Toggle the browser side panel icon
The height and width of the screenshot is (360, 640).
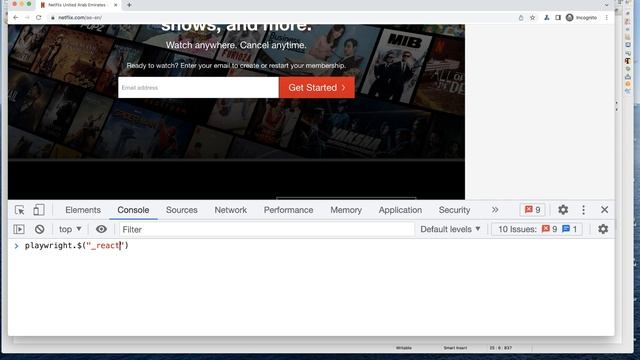pyautogui.click(x=558, y=18)
